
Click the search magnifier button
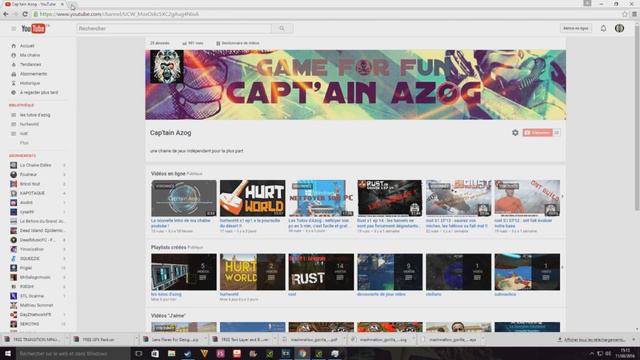[282, 29]
